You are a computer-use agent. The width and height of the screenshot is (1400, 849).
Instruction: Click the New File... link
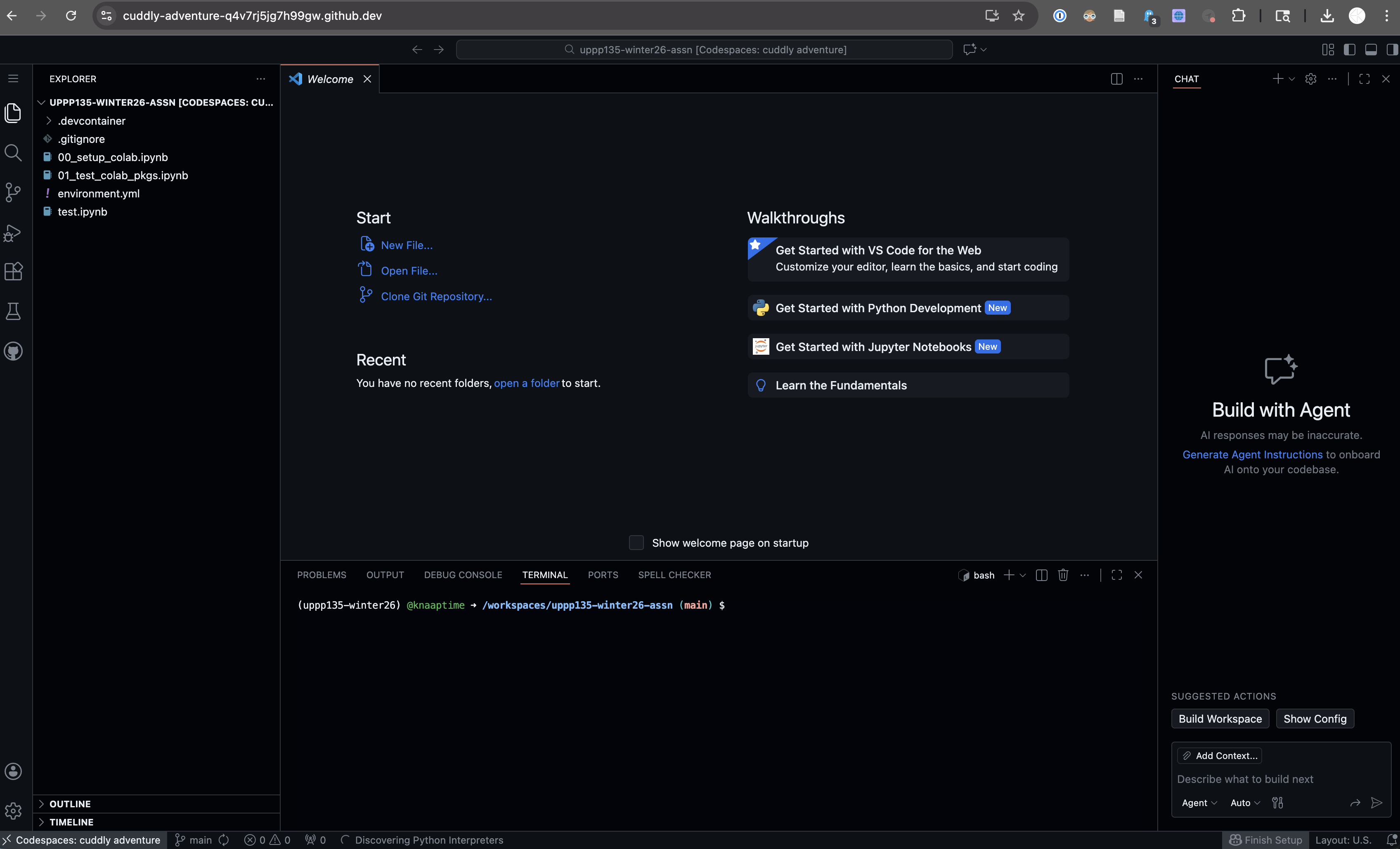[407, 245]
